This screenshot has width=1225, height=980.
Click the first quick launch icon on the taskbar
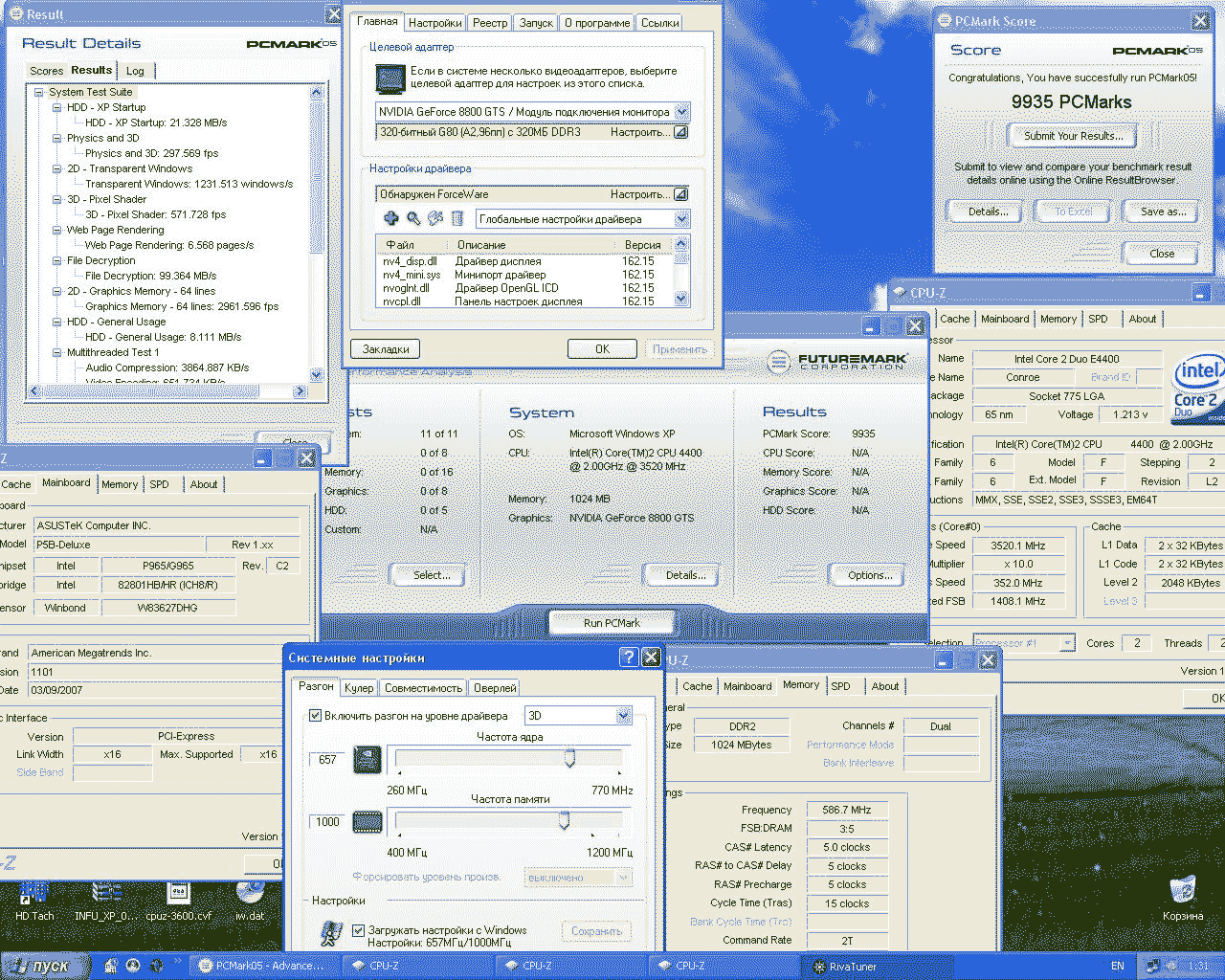[x=111, y=966]
